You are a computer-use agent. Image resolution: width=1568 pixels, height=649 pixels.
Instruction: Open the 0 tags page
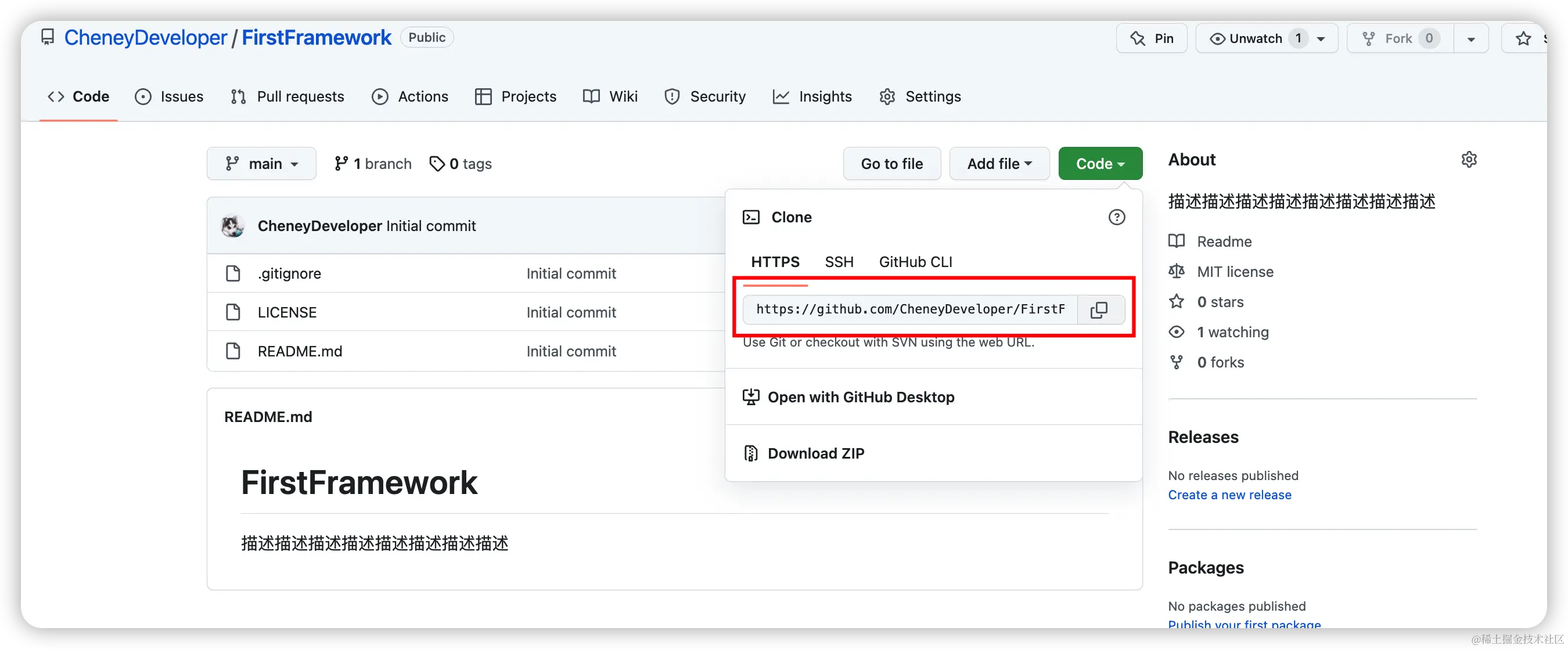tap(461, 164)
